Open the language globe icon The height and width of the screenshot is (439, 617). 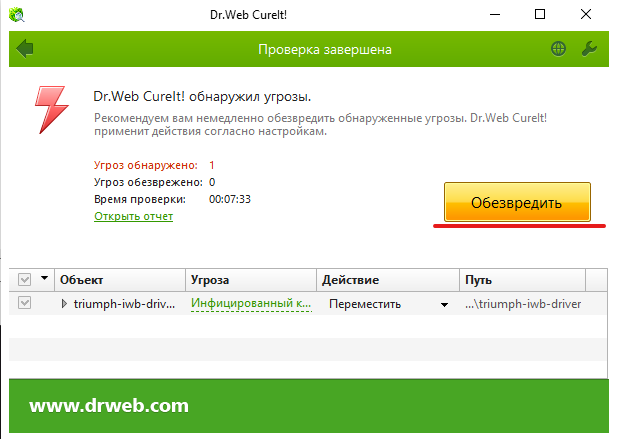tap(558, 49)
